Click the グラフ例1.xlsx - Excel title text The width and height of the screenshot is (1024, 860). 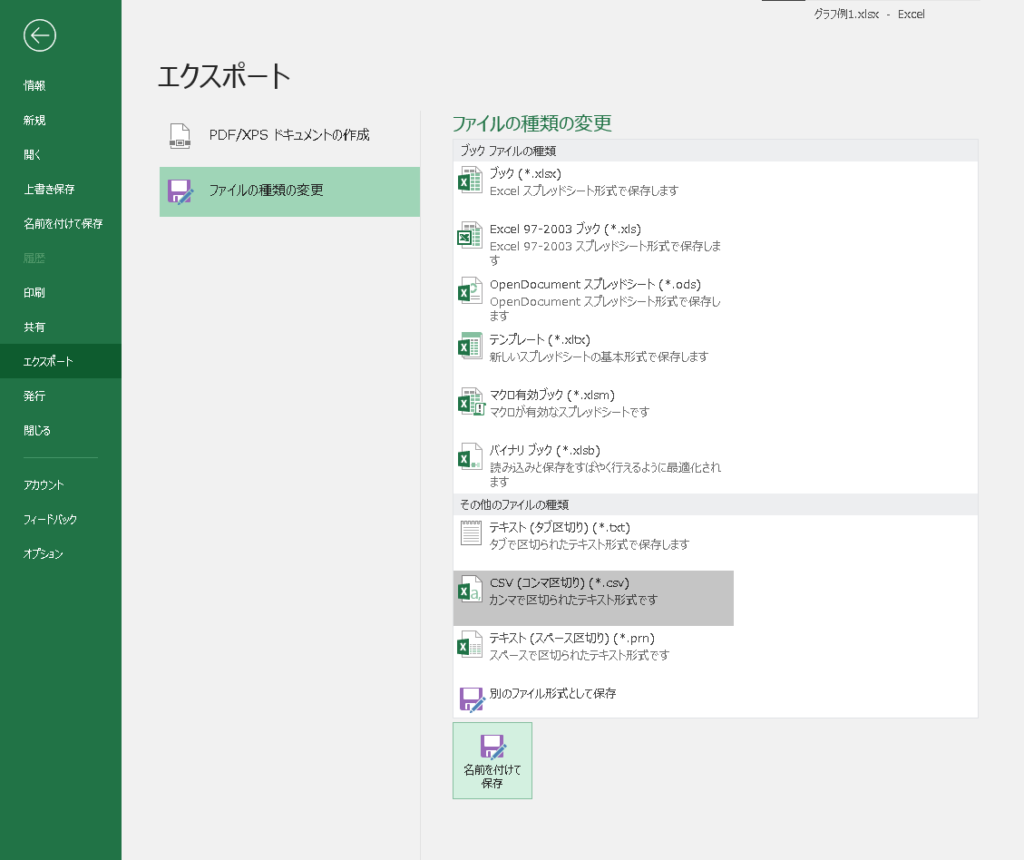[x=869, y=14]
